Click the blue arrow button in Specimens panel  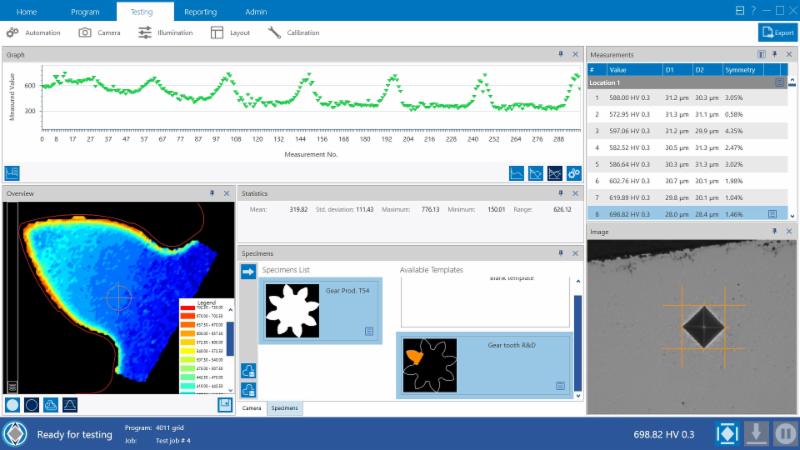coord(248,271)
